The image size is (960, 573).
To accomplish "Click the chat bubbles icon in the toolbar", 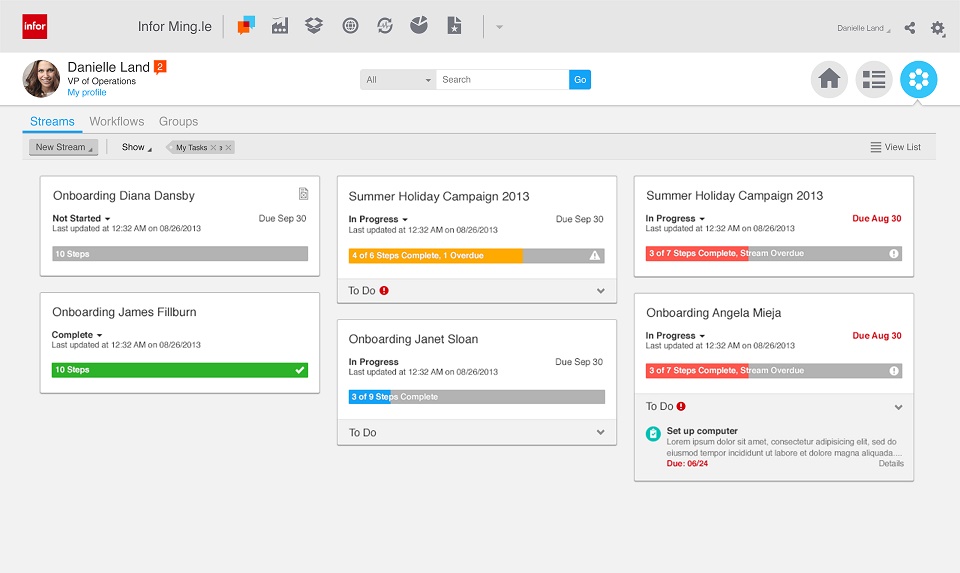I will pyautogui.click(x=246, y=26).
